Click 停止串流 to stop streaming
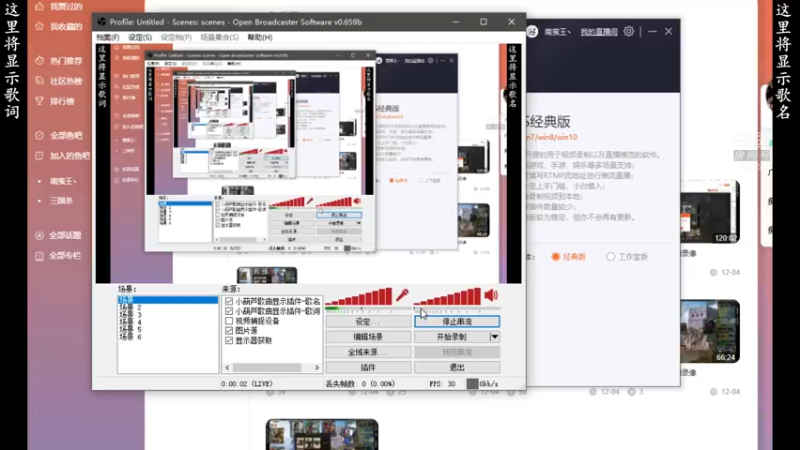Screen dimensions: 800x450 pos(457,322)
